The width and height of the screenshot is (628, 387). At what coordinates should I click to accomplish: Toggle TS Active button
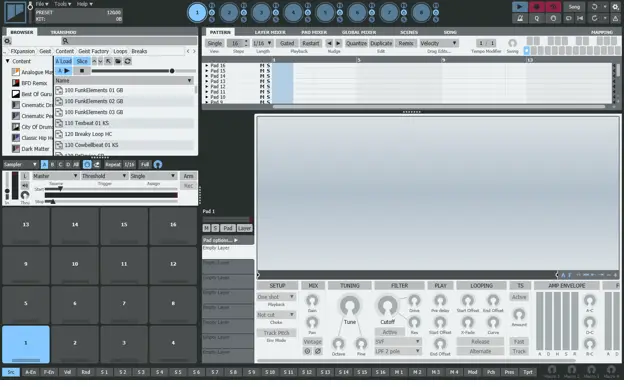pyautogui.click(x=519, y=297)
